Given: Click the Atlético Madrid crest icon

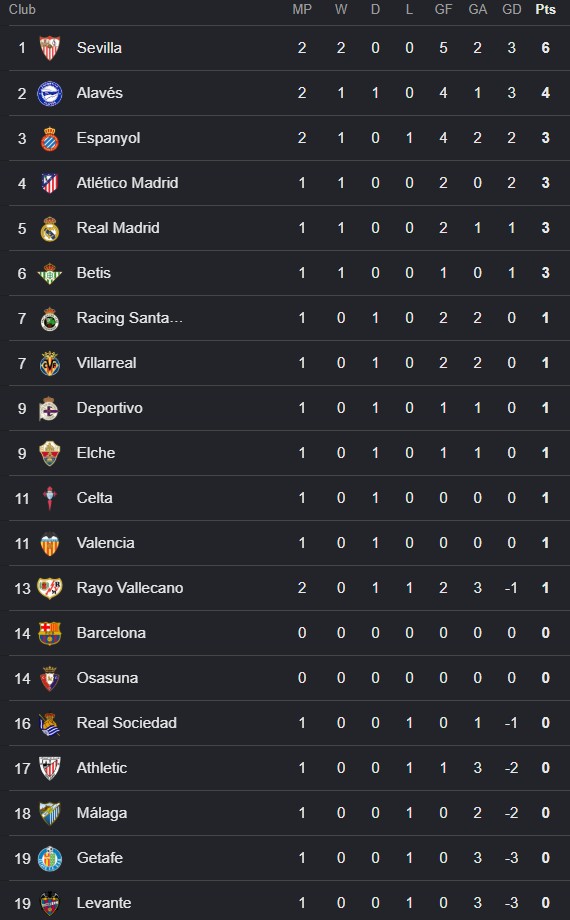Looking at the screenshot, I should tap(50, 183).
